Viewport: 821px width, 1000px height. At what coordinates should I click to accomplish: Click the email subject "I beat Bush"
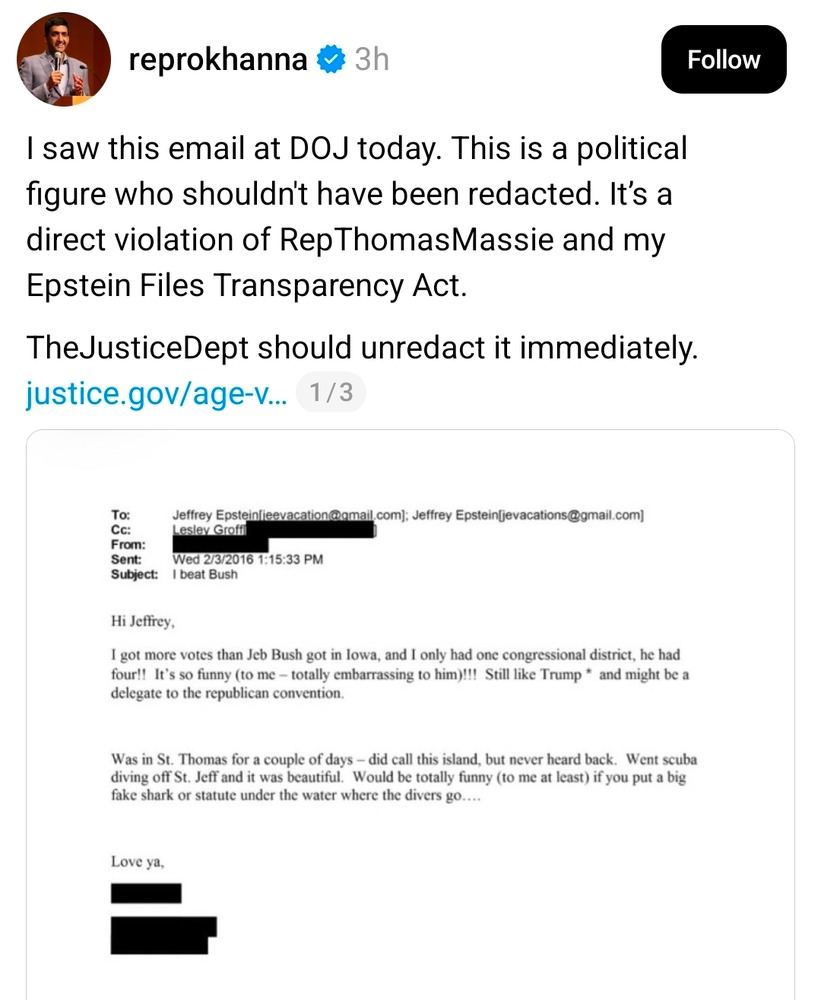205,575
